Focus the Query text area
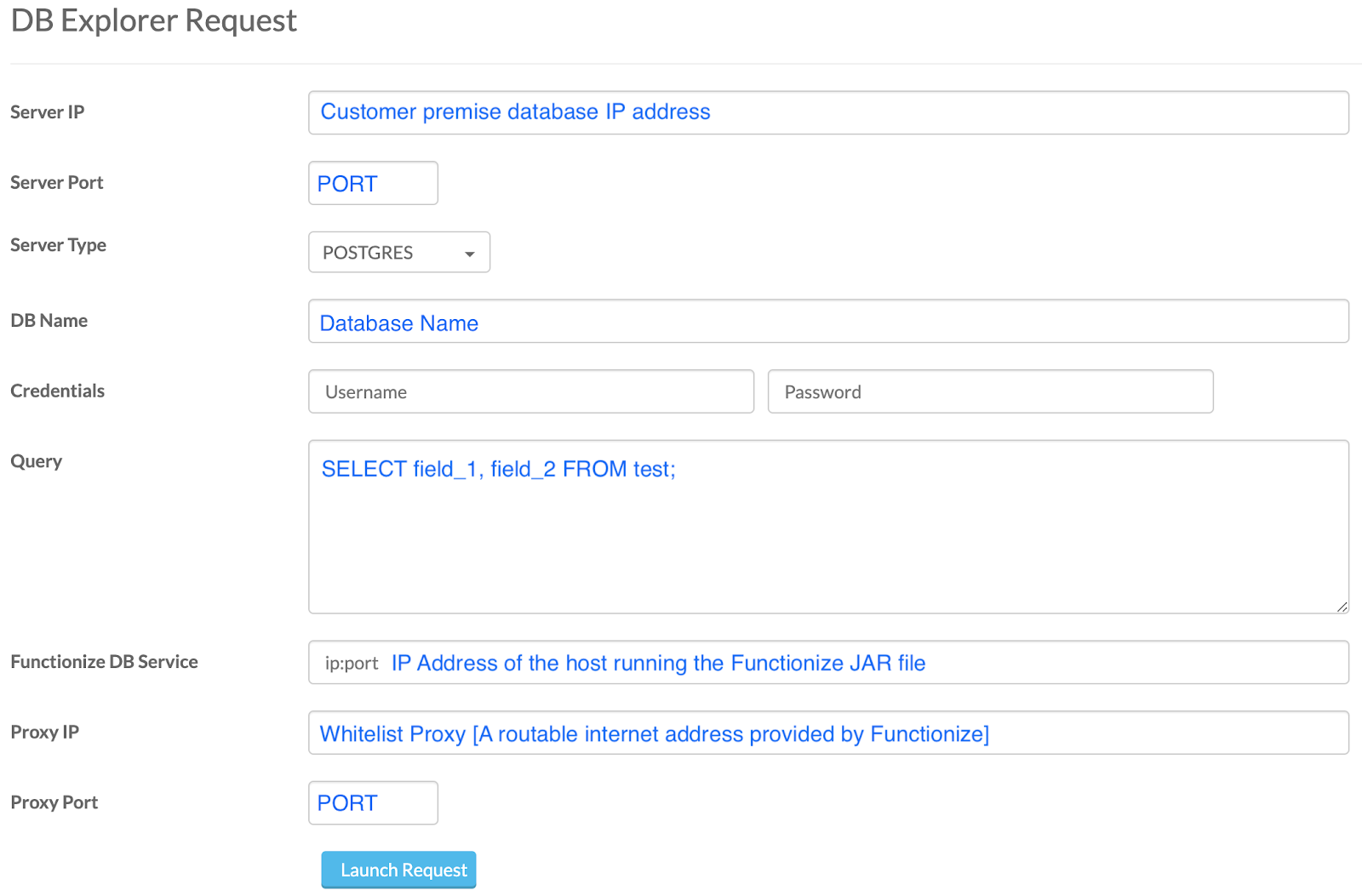 828,527
